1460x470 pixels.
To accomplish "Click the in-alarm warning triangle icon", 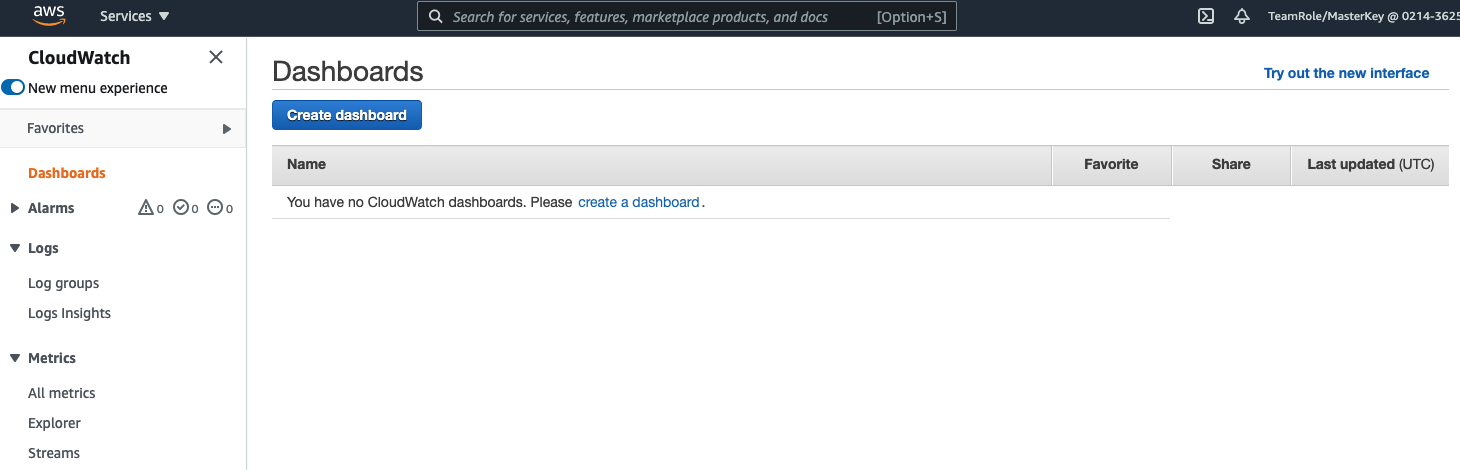I will 146,208.
